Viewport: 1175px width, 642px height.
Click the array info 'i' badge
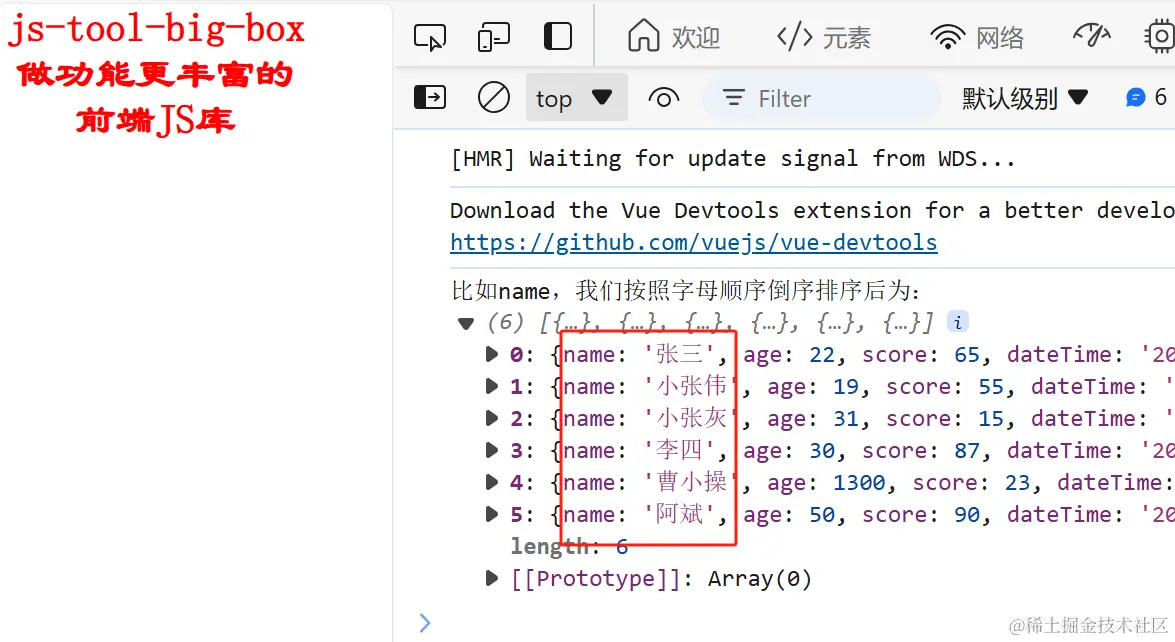pos(958,322)
